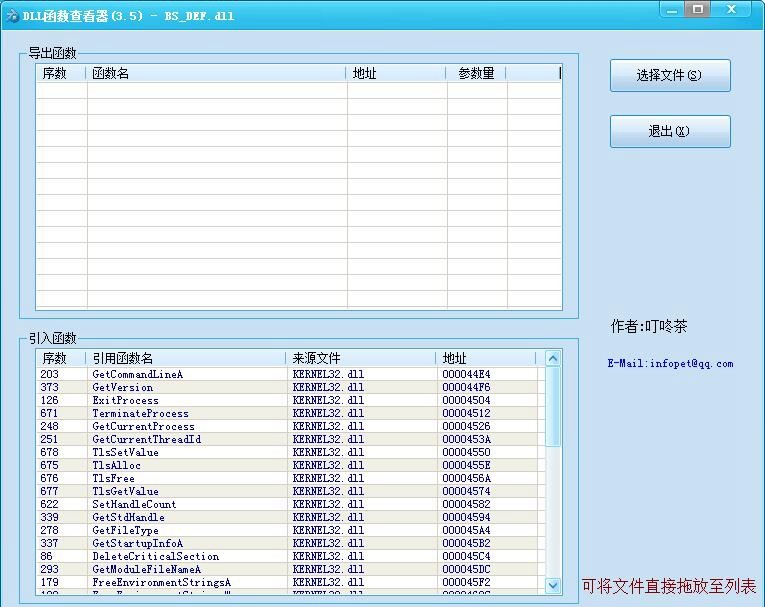Sort export list by 地址 column

396,73
